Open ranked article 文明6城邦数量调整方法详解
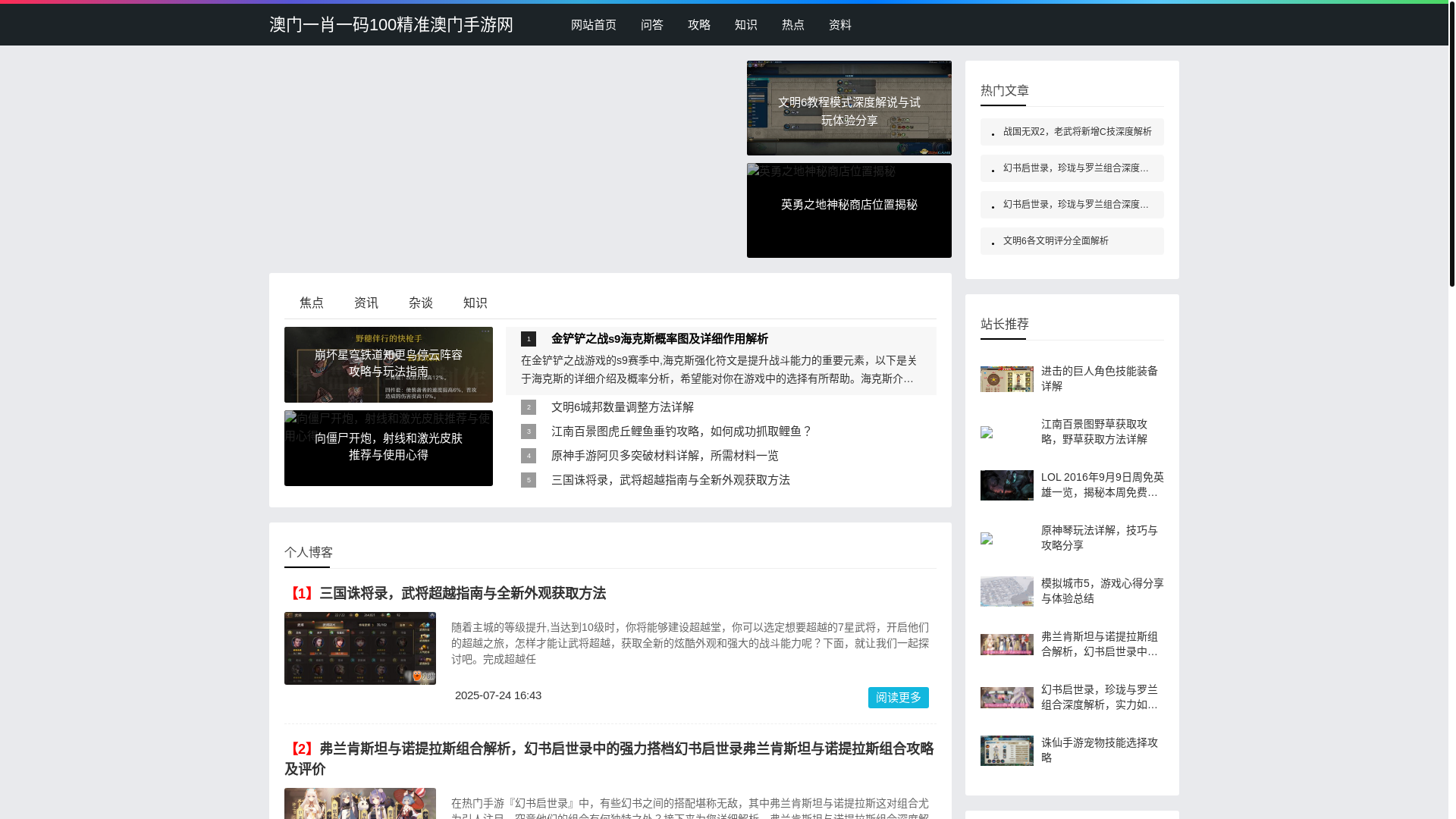Viewport: 1456px width, 819px height. point(622,407)
